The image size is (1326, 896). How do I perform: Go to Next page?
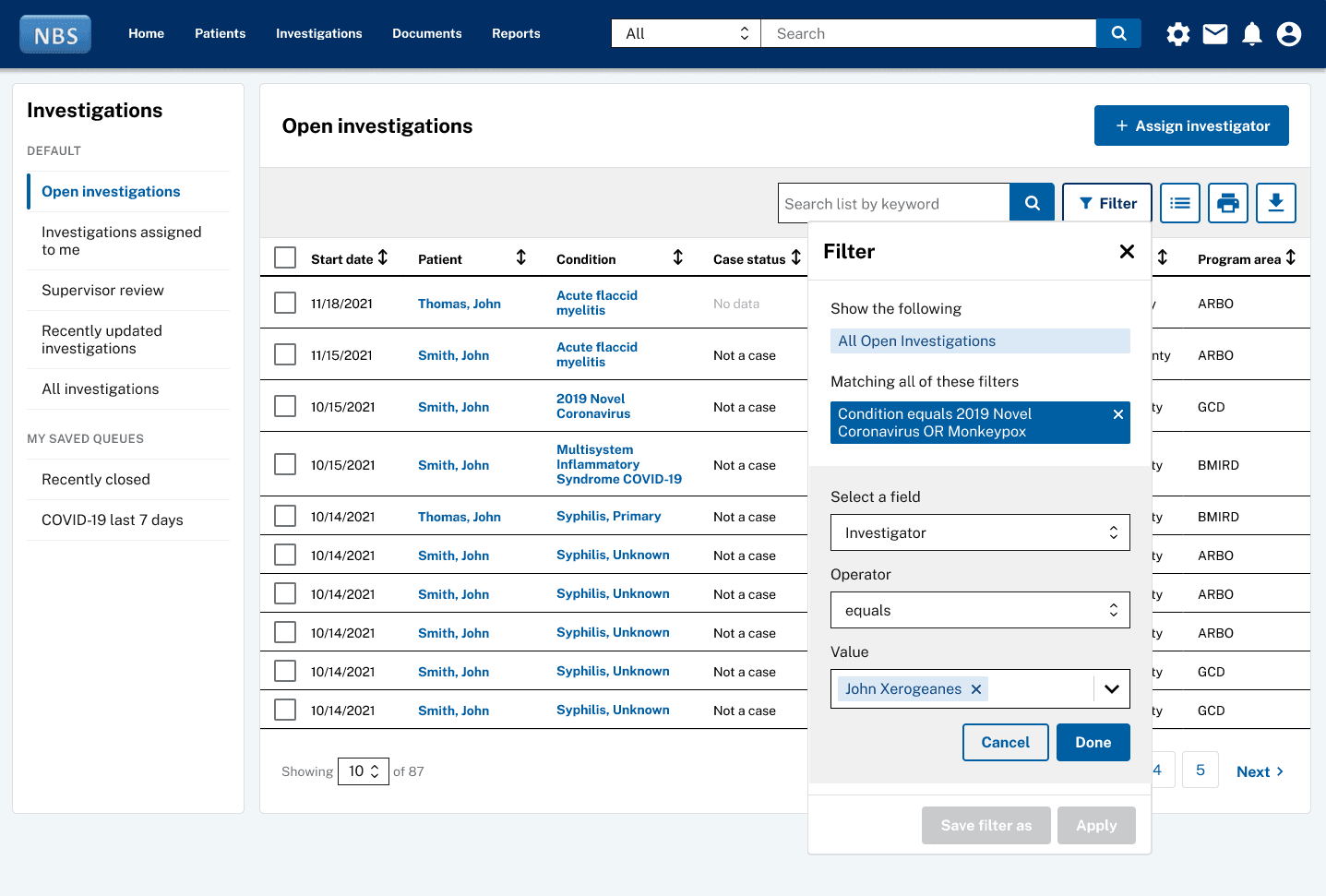(1260, 771)
